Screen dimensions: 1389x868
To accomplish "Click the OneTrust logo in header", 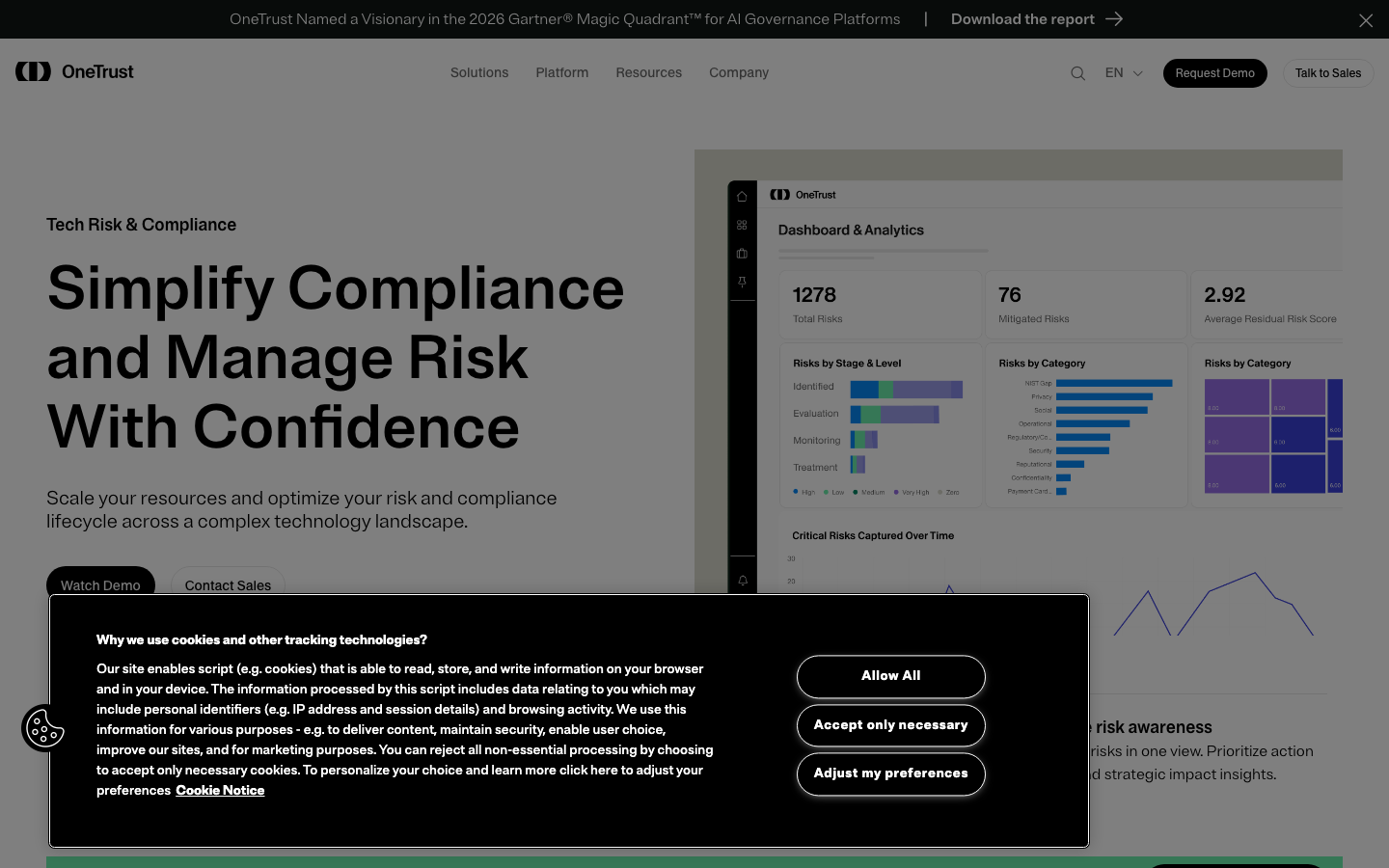I will [74, 71].
